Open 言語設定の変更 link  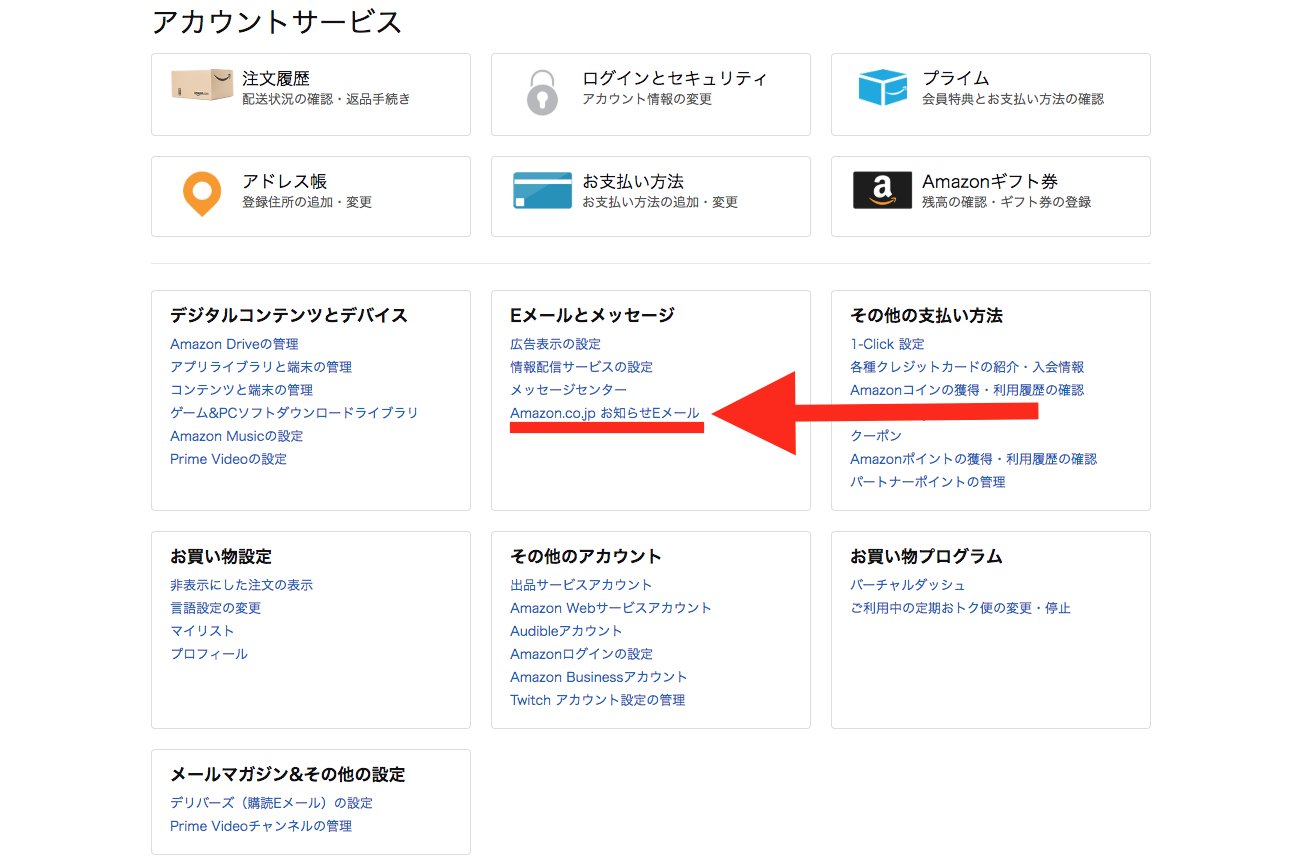pyautogui.click(x=215, y=608)
